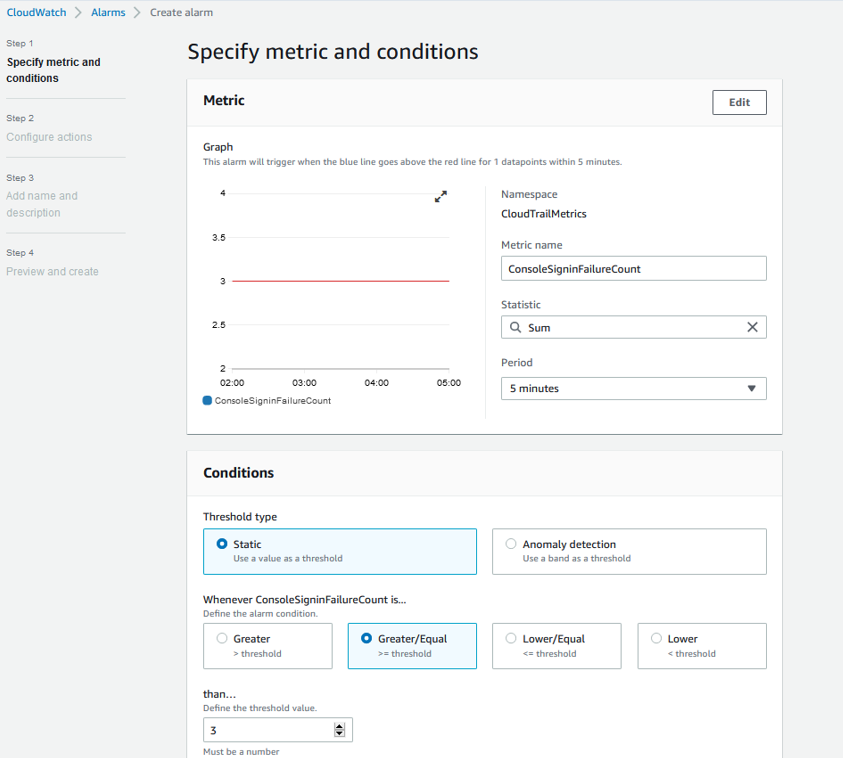Click the blue ConsoleSigninFailureCount legend swatch

coord(207,400)
